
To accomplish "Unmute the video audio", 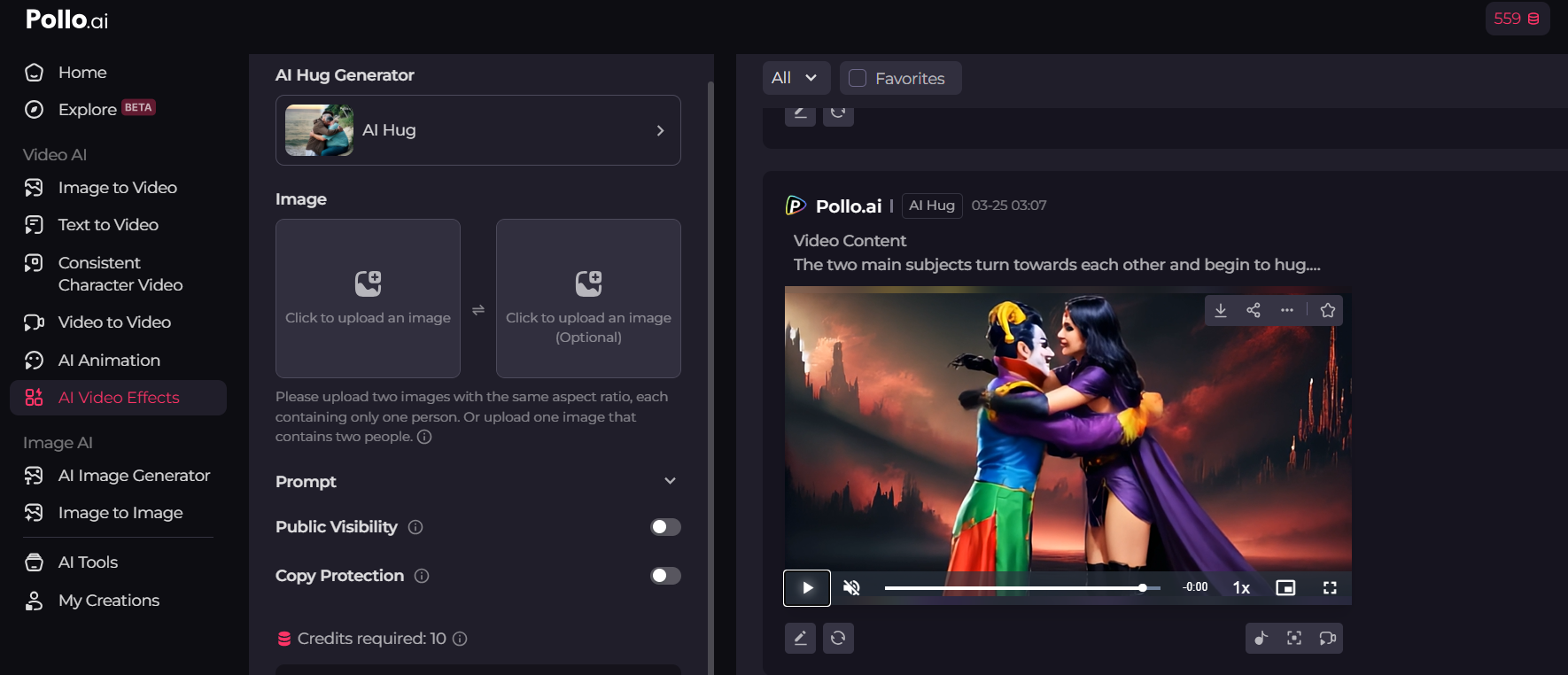I will point(851,587).
